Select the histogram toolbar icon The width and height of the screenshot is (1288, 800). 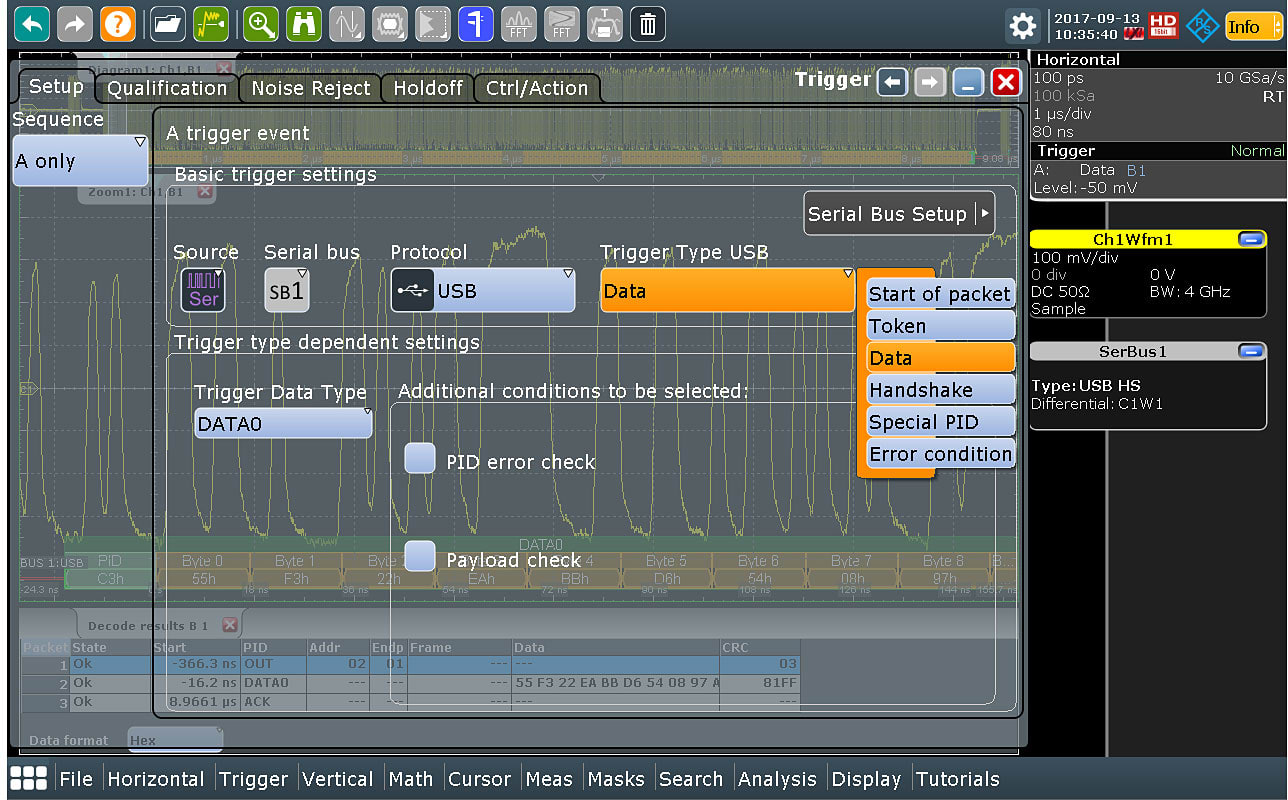(x=433, y=23)
